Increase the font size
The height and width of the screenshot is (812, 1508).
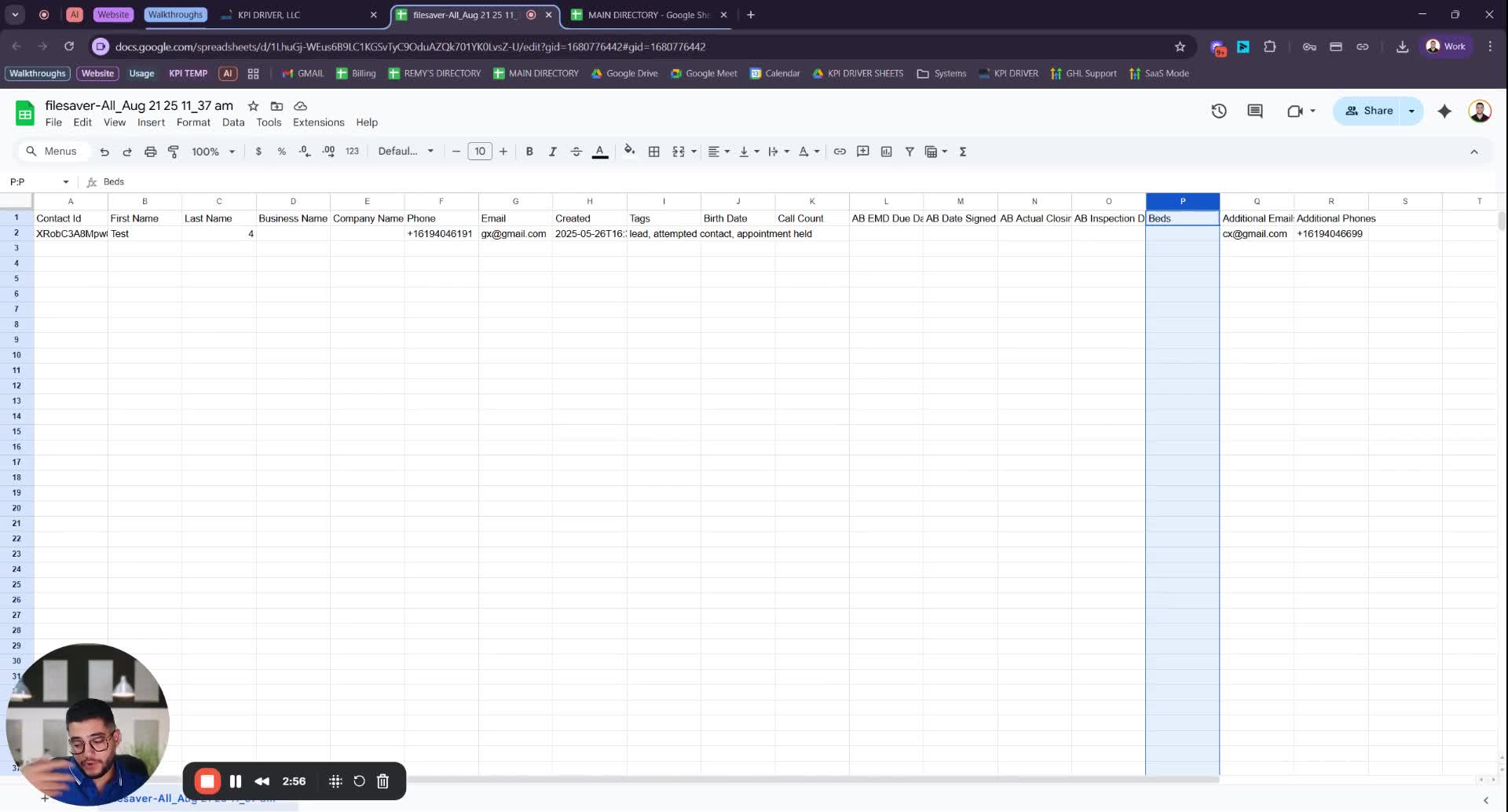click(503, 152)
